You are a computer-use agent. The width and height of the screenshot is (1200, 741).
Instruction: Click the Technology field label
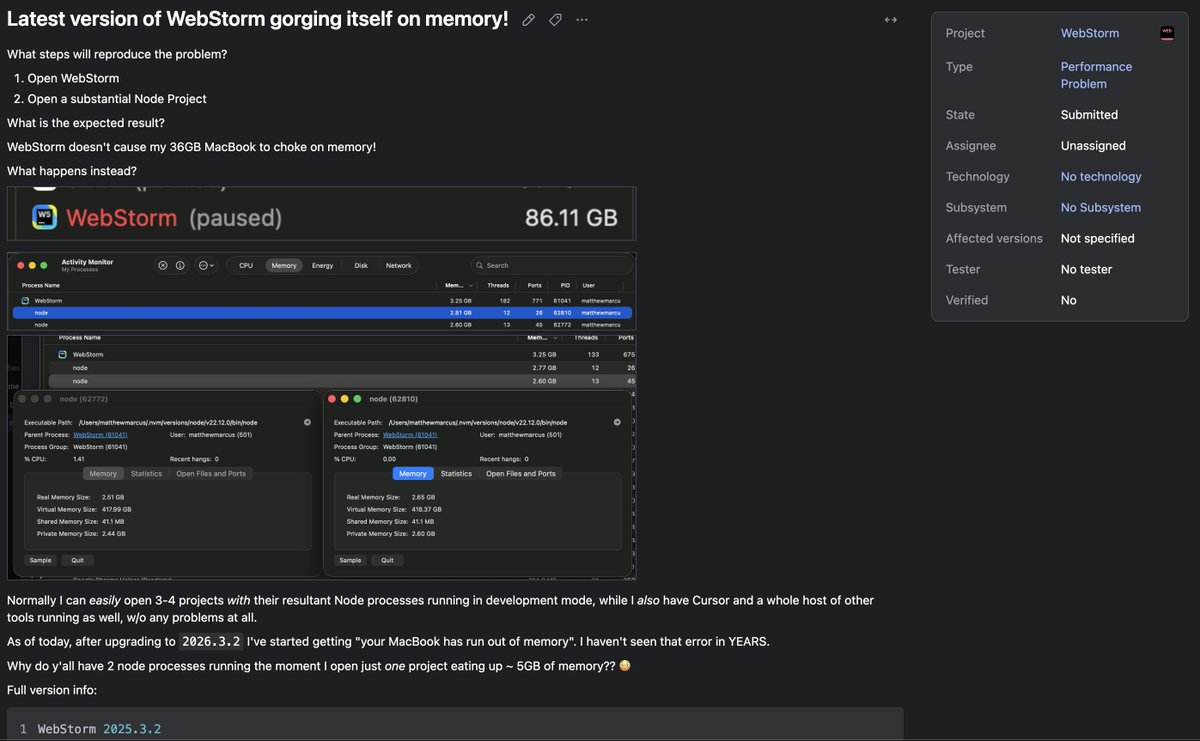click(x=978, y=177)
